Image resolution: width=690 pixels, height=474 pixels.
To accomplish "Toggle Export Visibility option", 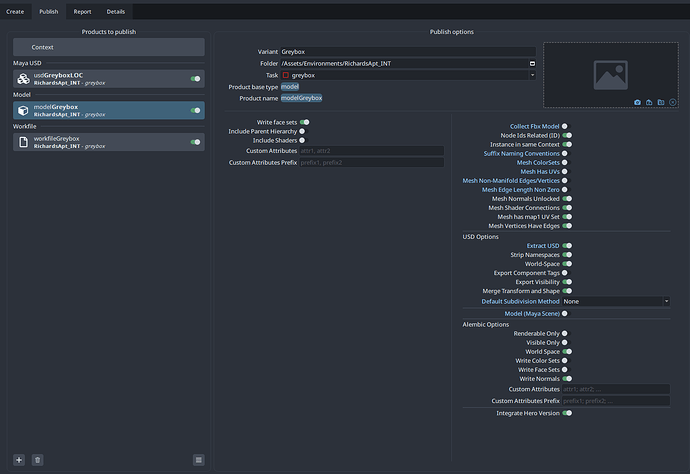I will (567, 282).
